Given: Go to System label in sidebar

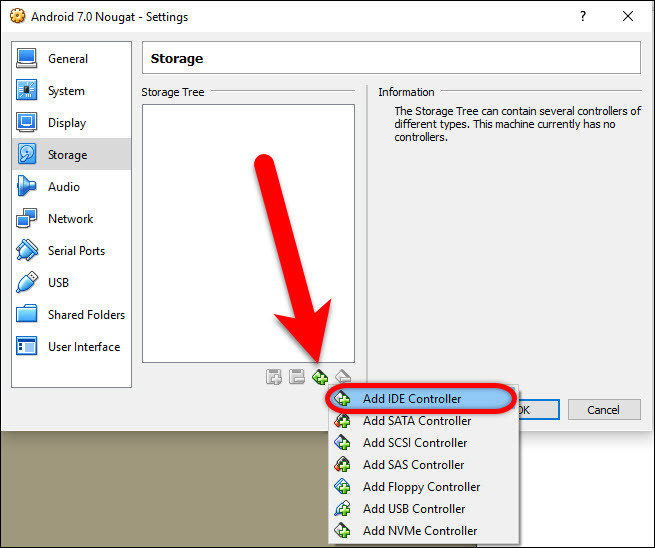Looking at the screenshot, I should [66, 91].
